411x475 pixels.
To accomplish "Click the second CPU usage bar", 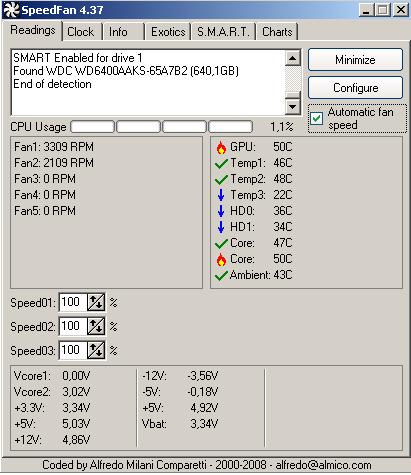I will click(138, 127).
